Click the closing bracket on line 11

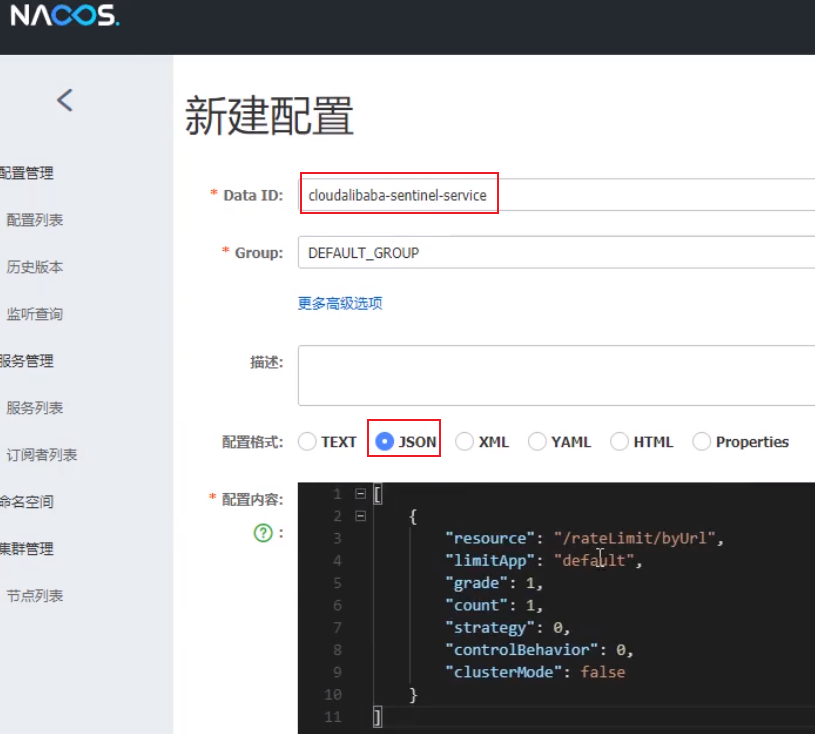point(378,717)
